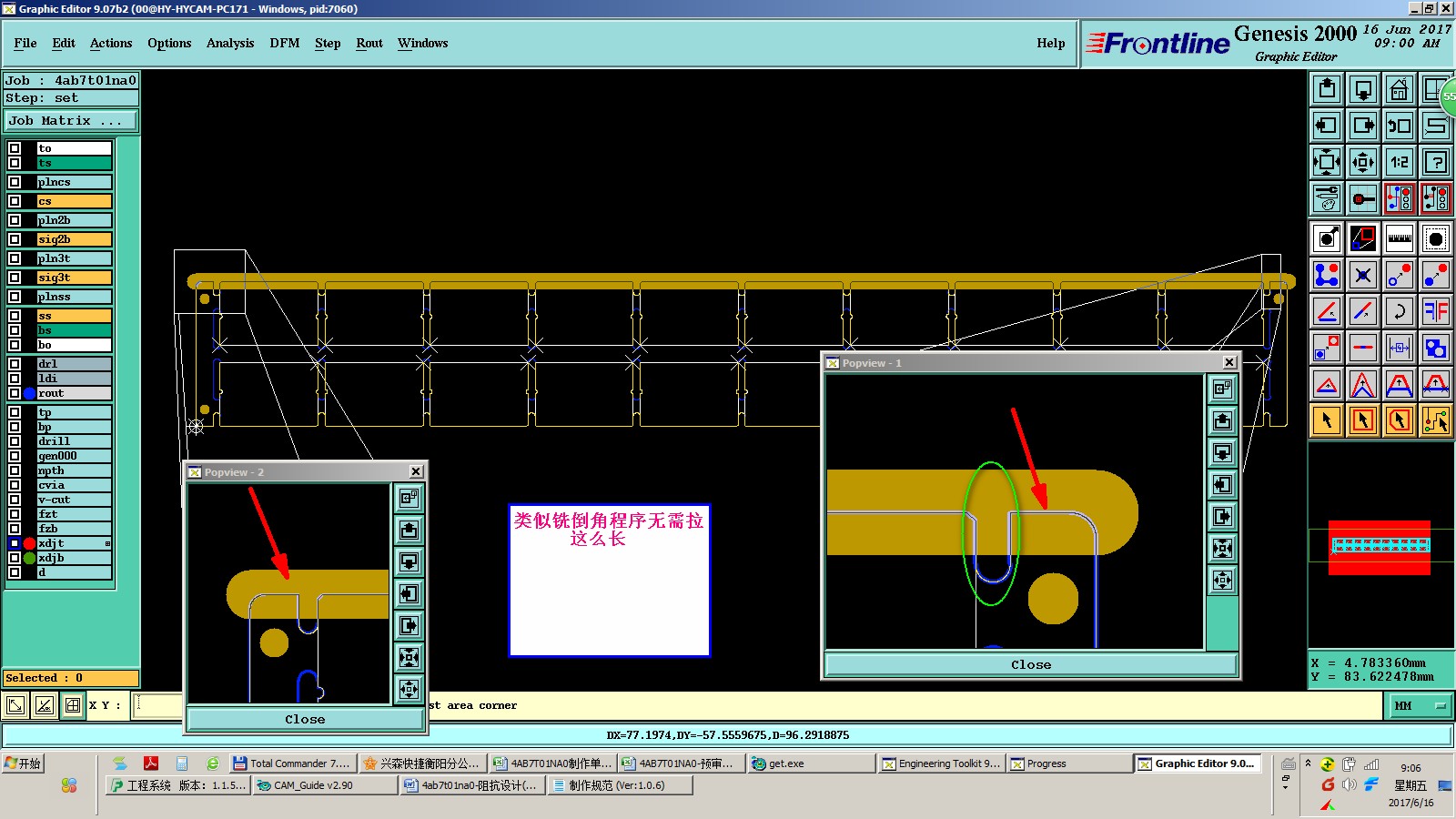1456x819 pixels.
Task: Click the green color dot on layer xdjb
Action: [x=29, y=558]
